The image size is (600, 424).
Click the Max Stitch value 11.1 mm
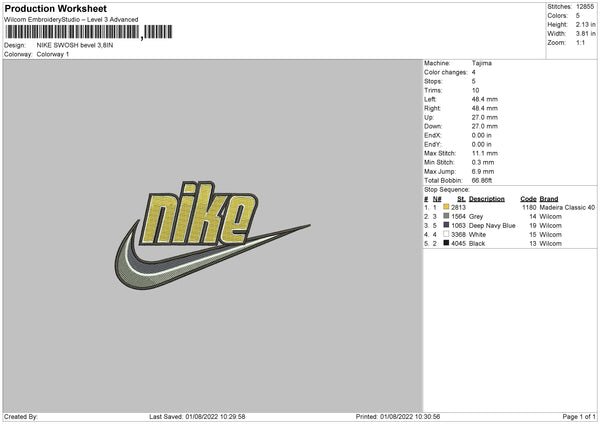coord(484,153)
